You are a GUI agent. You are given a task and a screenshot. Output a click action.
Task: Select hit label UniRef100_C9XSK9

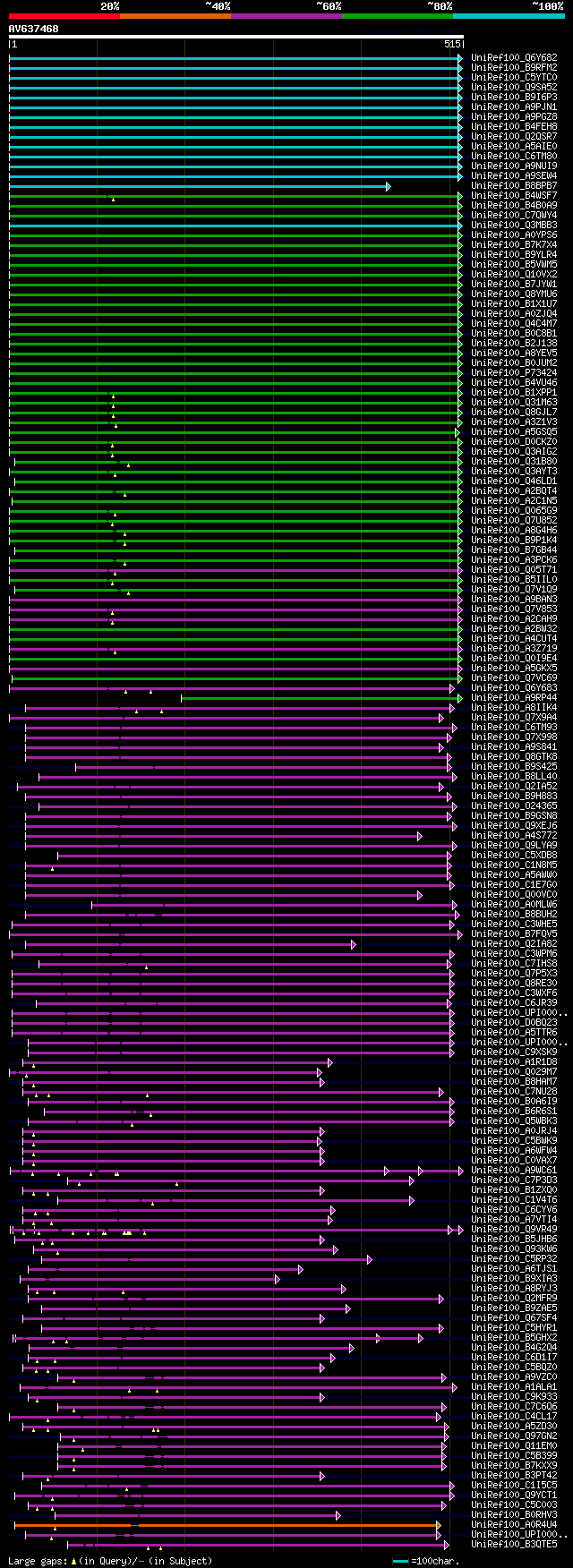pyautogui.click(x=514, y=1052)
